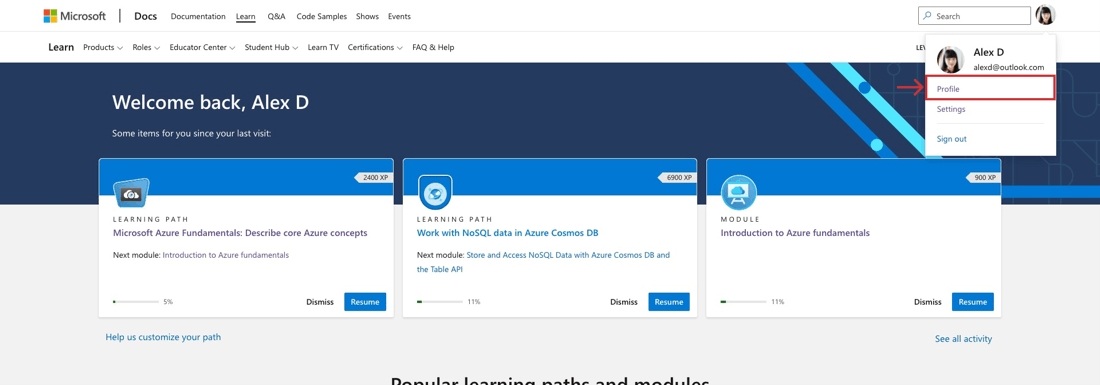Click the alexd@outlook.com email text

pyautogui.click(x=1008, y=67)
